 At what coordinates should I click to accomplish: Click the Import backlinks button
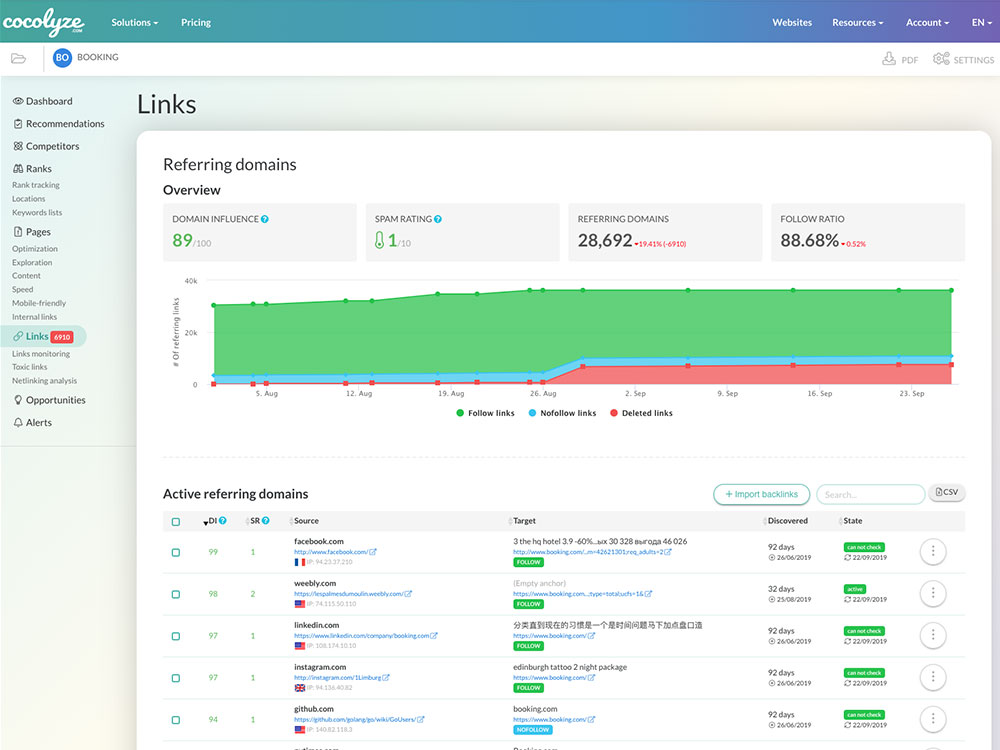click(x=761, y=494)
